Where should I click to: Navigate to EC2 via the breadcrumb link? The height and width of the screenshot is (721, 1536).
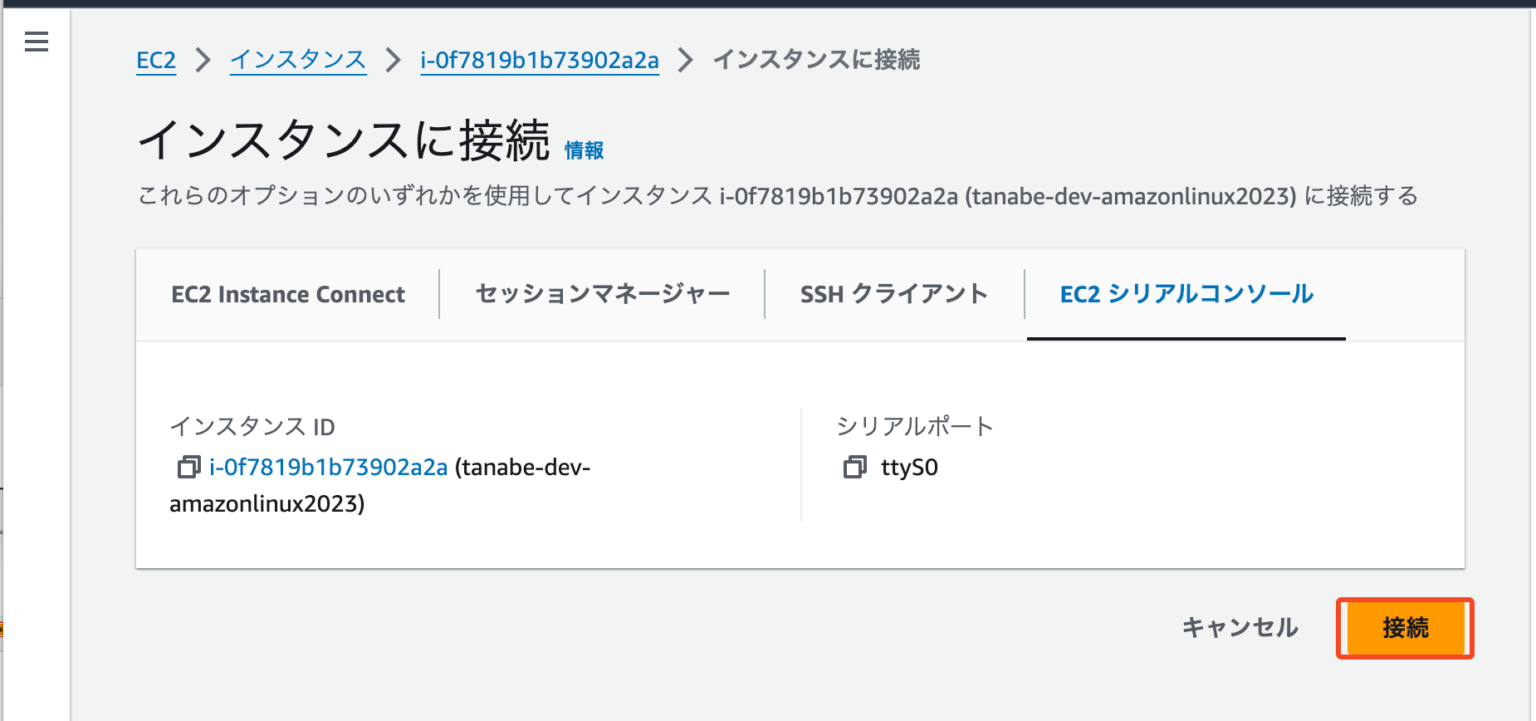point(156,60)
